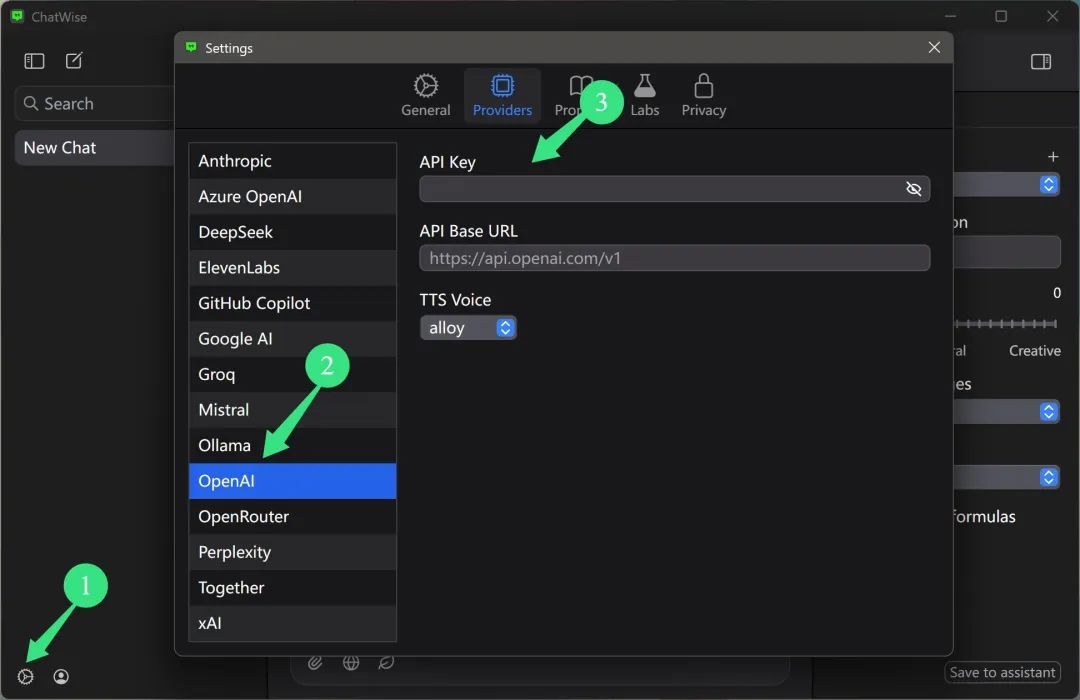The width and height of the screenshot is (1080, 700).
Task: Click the search magnifier icon
Action: pos(31,103)
